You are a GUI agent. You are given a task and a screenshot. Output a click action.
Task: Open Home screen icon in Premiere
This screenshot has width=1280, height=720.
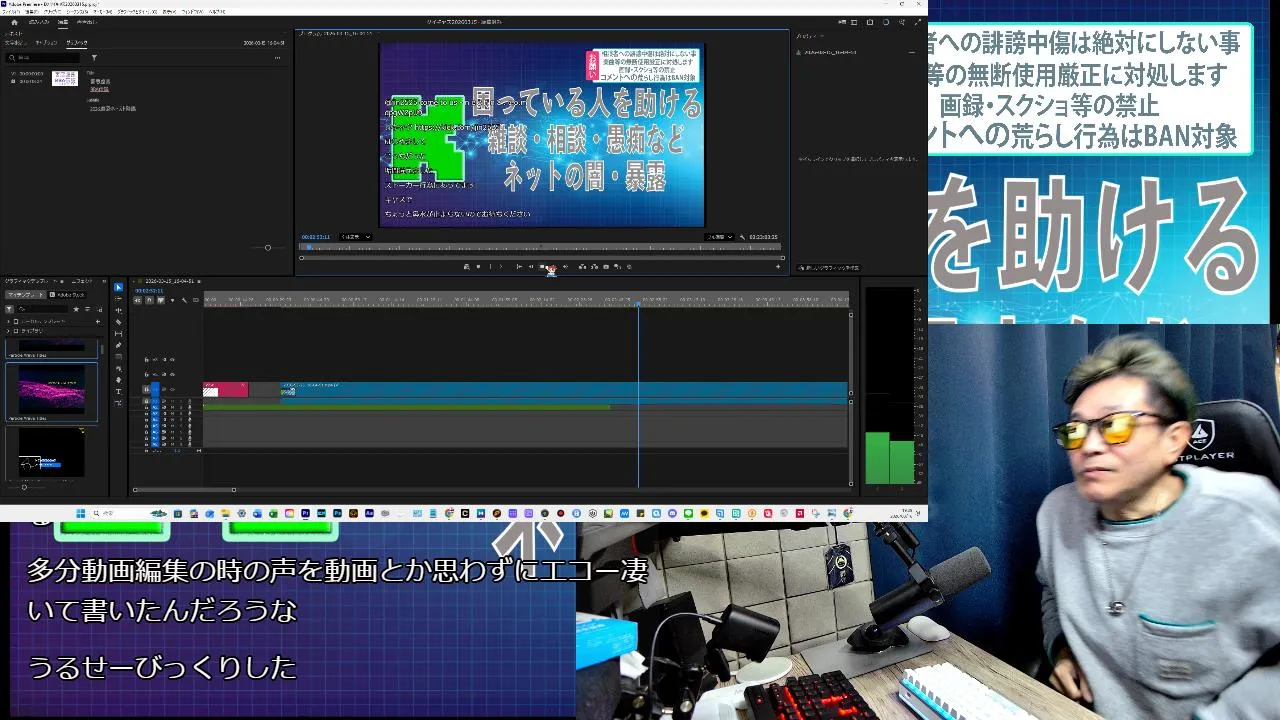14,22
